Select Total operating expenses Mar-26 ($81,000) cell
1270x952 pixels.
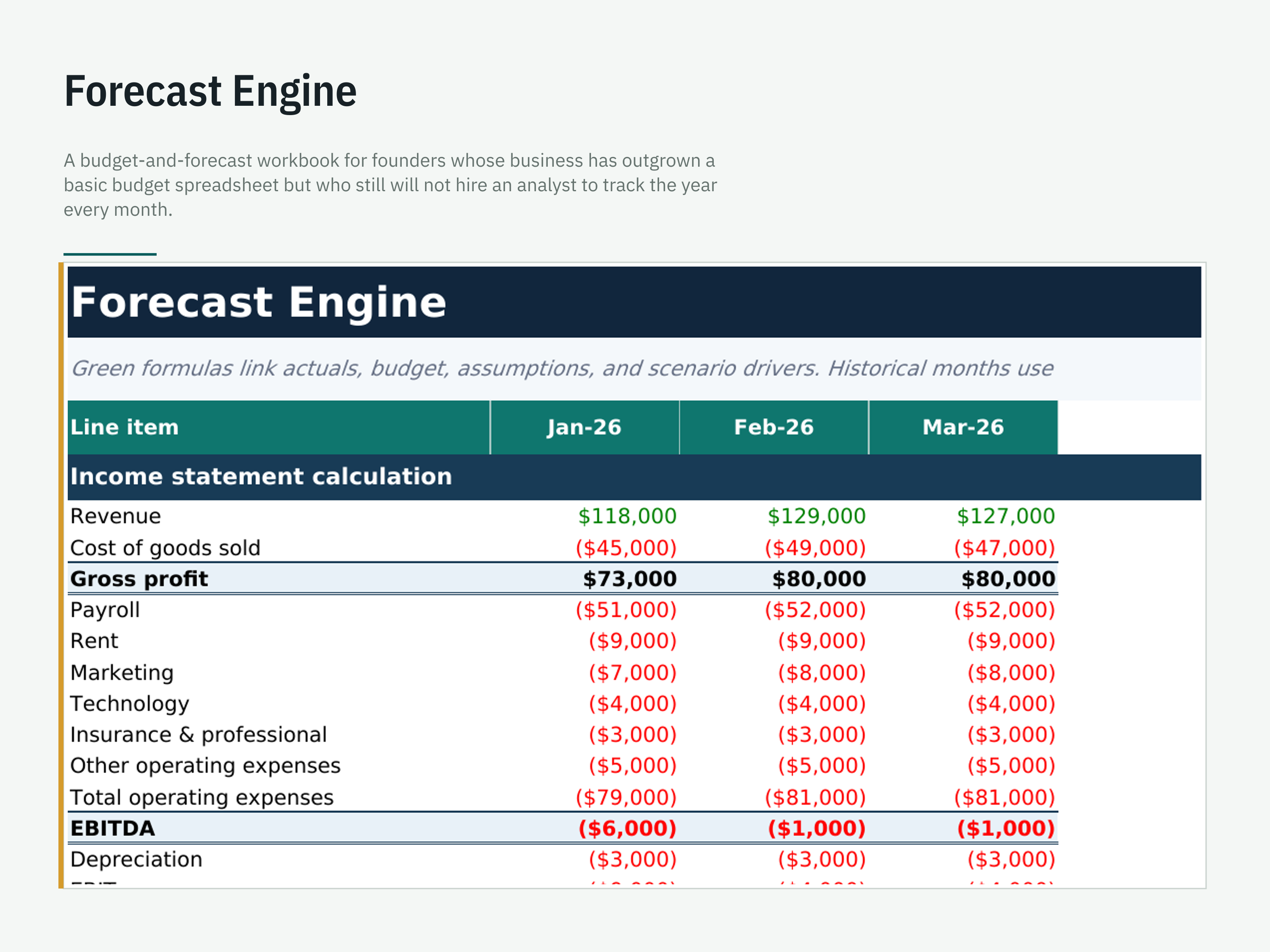1005,798
